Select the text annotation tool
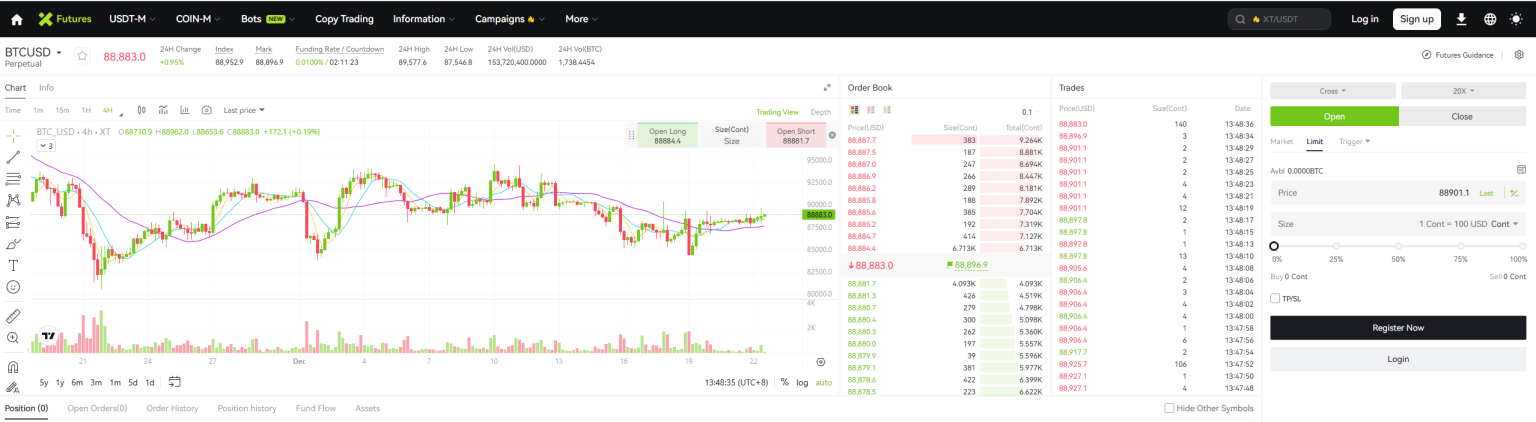The height and width of the screenshot is (422, 1536). 13,265
